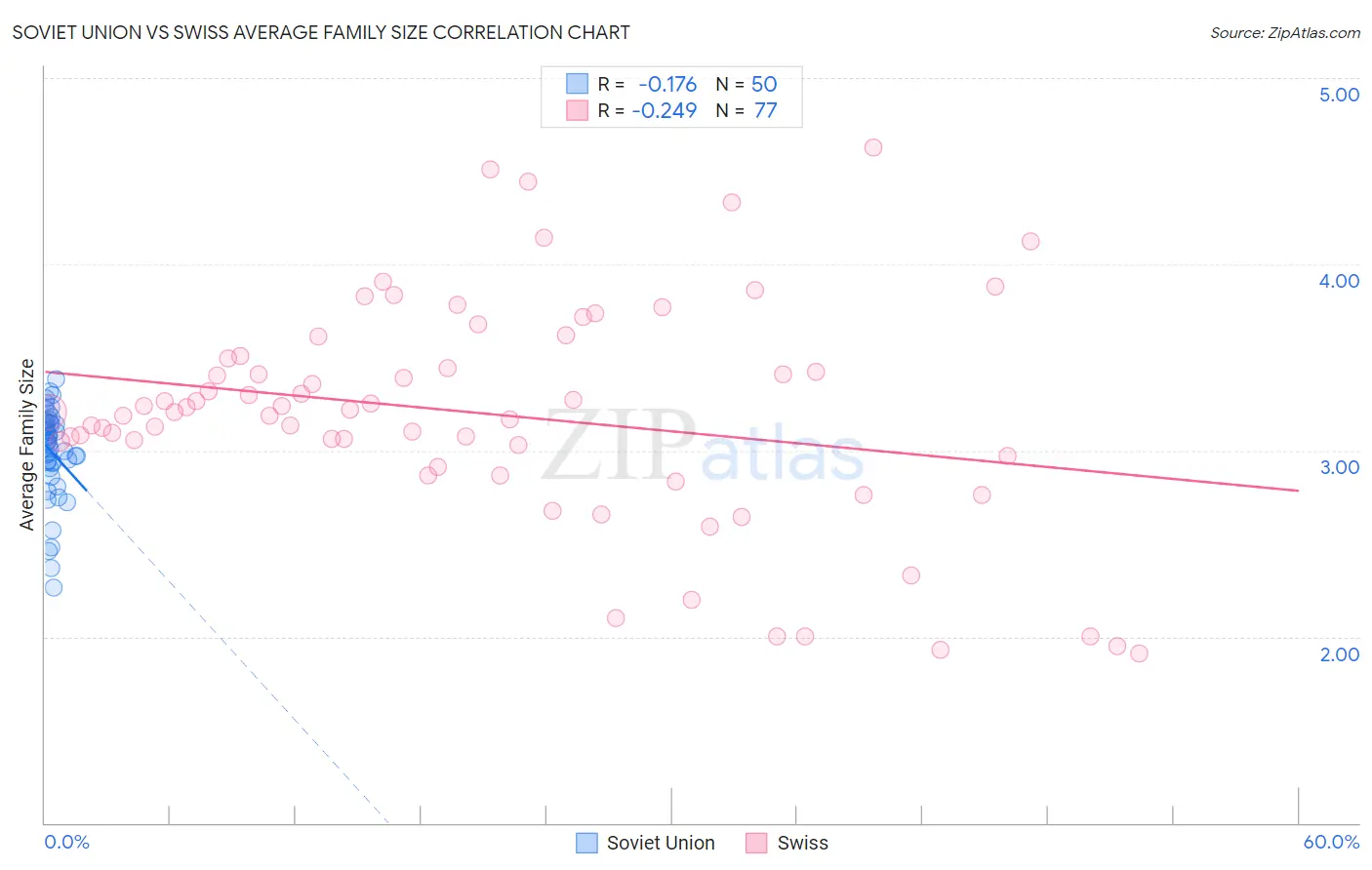Click the highest pink point near 4.7
Screen dimensions: 1372x870
pos(873,147)
